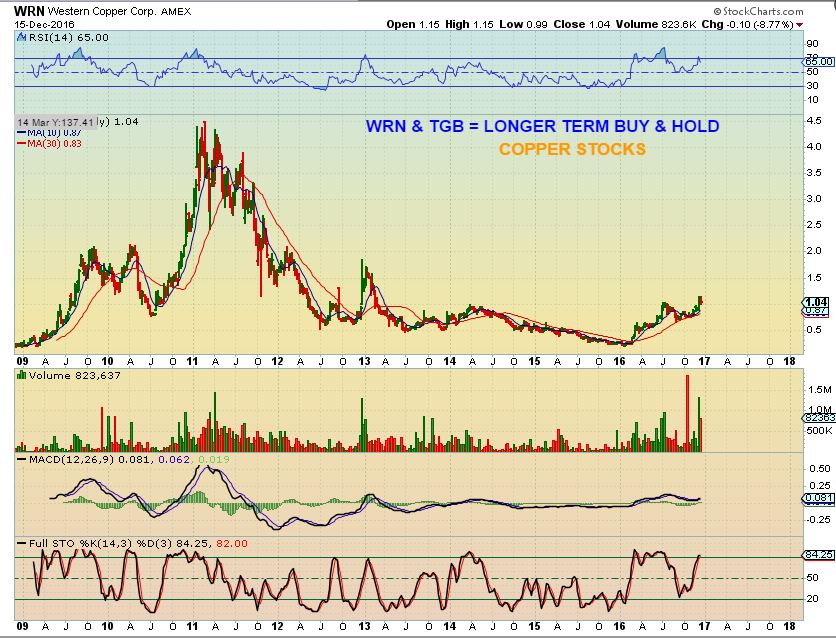Click the 3.0 price axis label

pos(814,199)
